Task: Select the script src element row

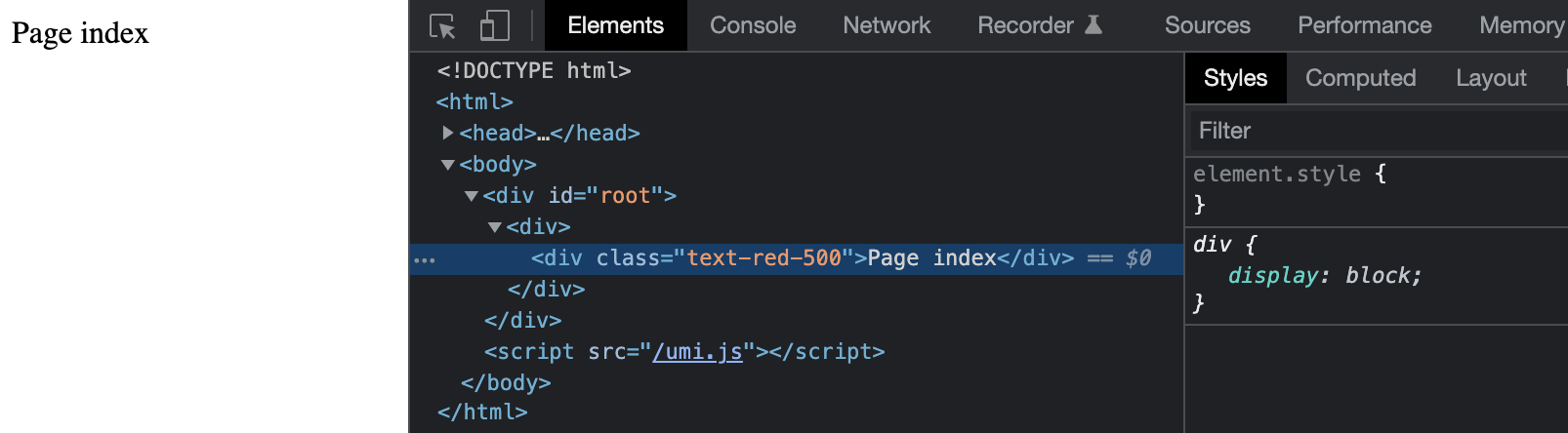Action: click(684, 352)
